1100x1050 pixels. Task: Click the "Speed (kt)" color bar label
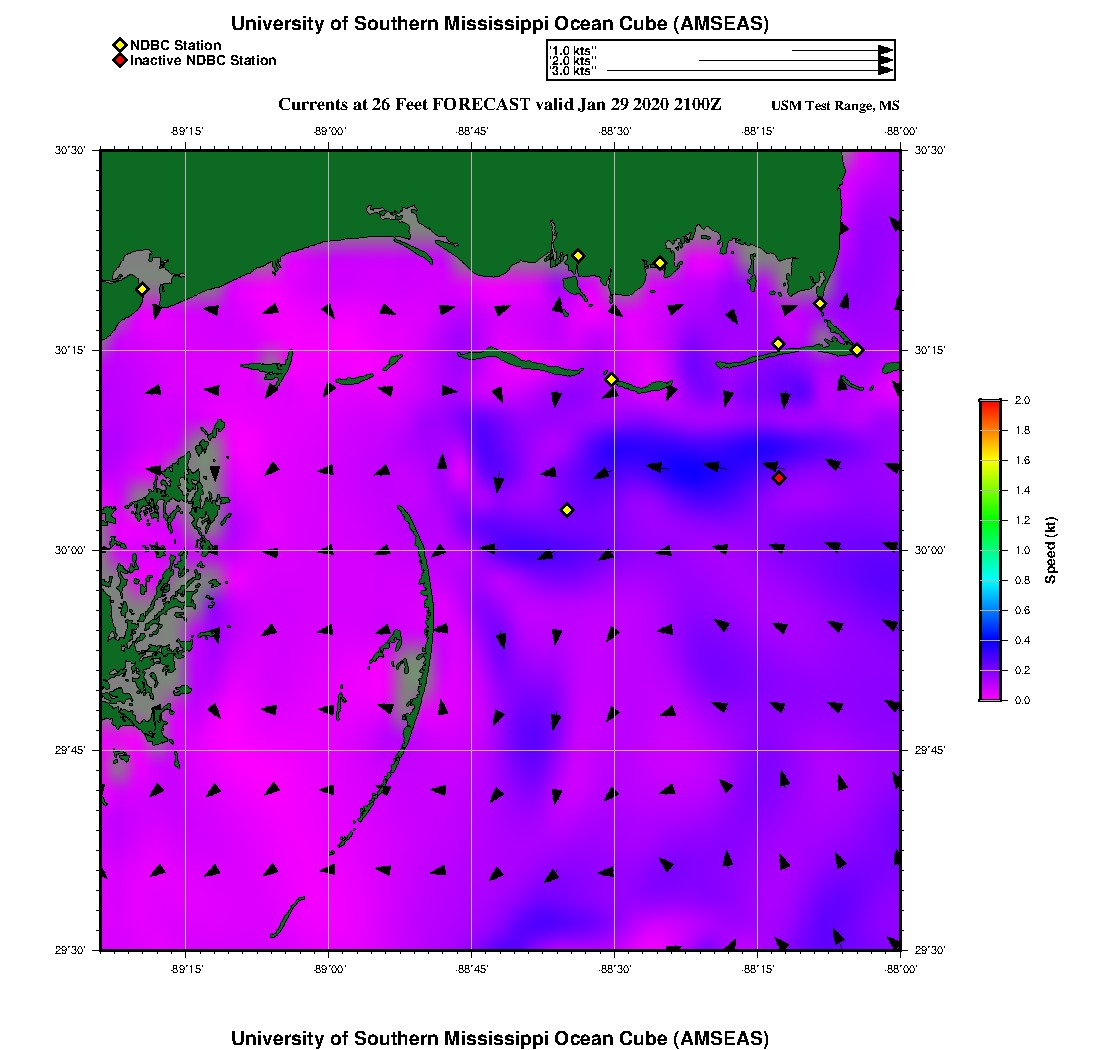point(1051,550)
